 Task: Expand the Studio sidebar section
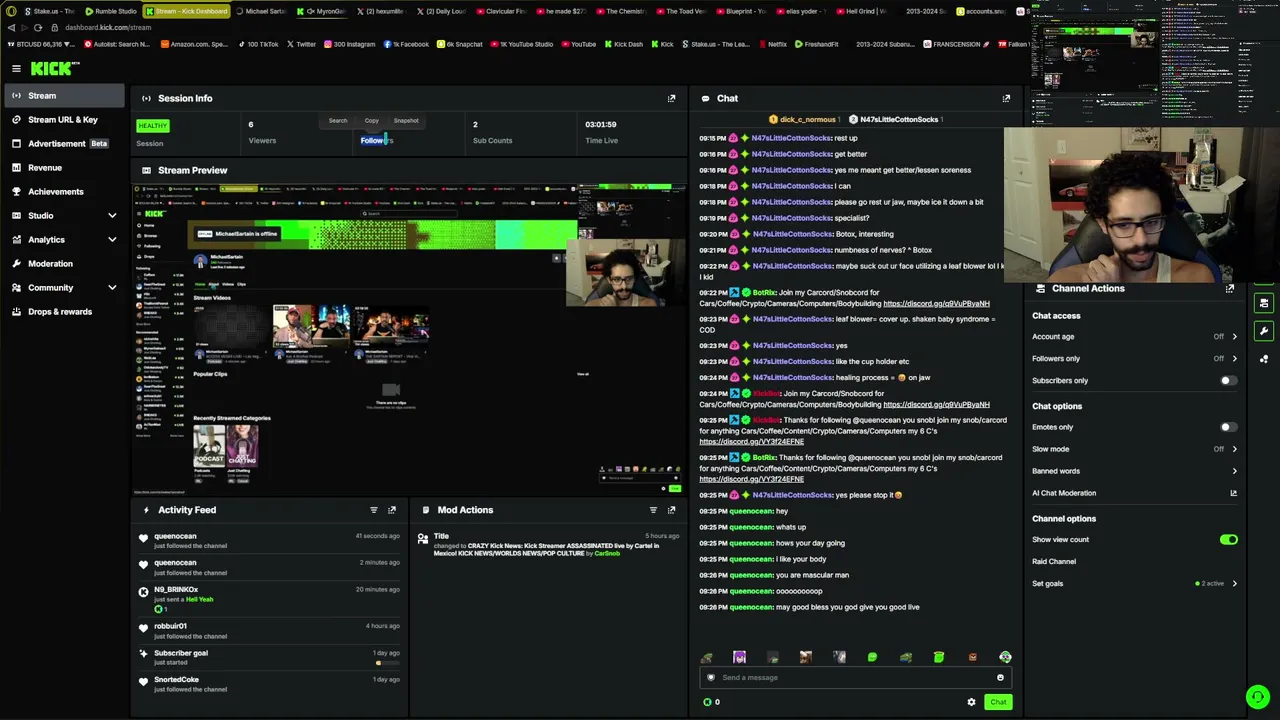pos(112,216)
